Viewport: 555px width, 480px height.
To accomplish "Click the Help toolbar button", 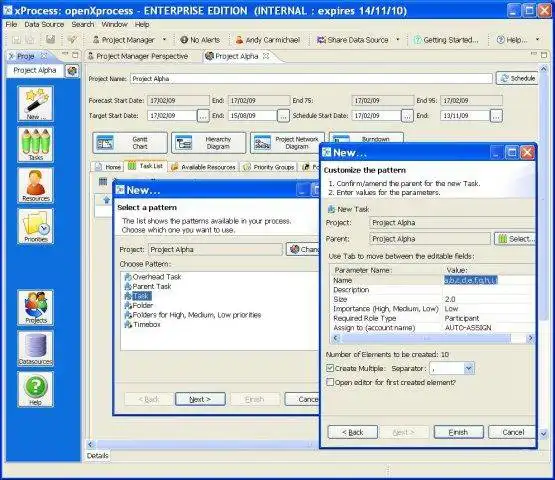I will pyautogui.click(x=511, y=40).
